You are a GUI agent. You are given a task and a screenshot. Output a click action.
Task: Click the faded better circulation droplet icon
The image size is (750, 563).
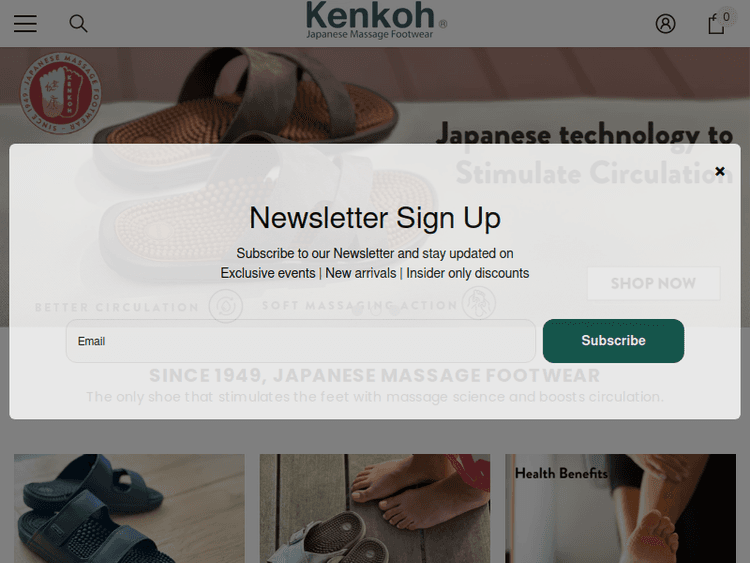pyautogui.click(x=226, y=306)
